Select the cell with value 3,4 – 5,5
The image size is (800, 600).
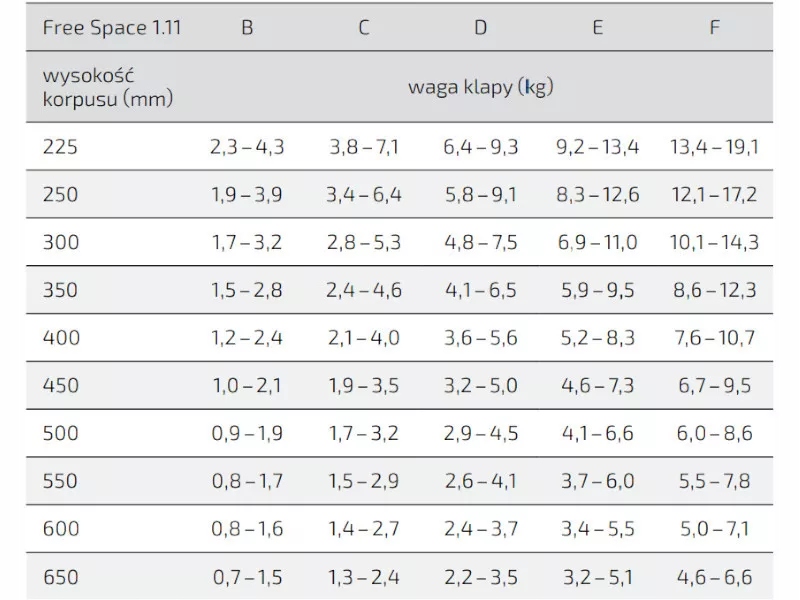coord(597,530)
